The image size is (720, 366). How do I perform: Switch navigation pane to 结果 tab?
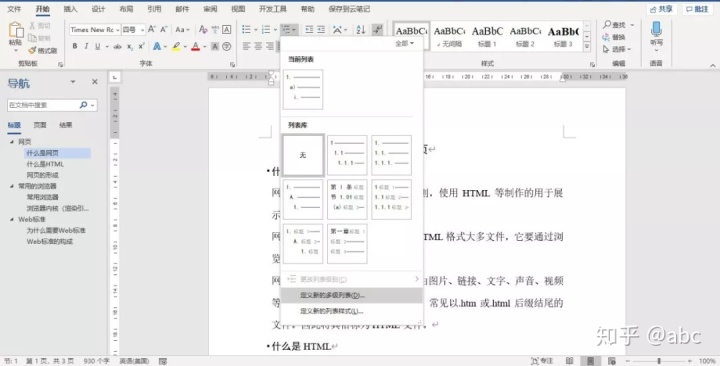click(x=66, y=125)
